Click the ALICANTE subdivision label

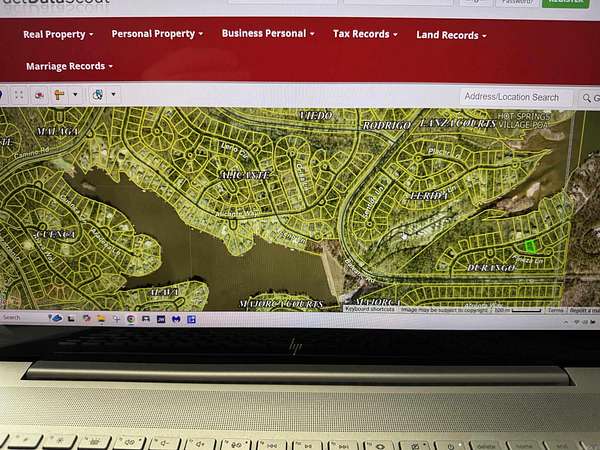[245, 175]
